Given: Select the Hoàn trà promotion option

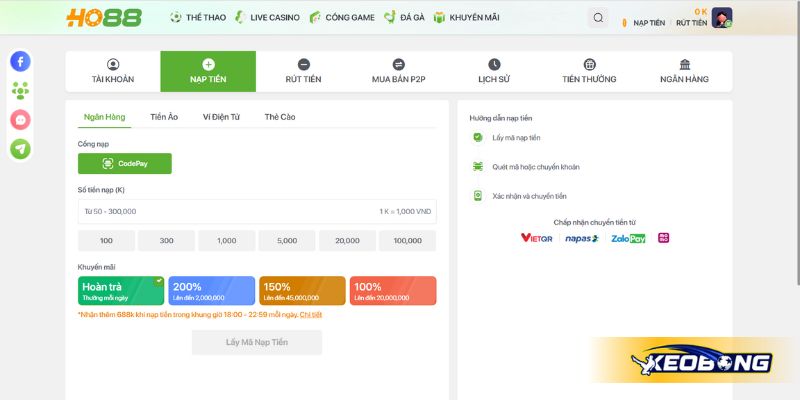Looking at the screenshot, I should (121, 290).
